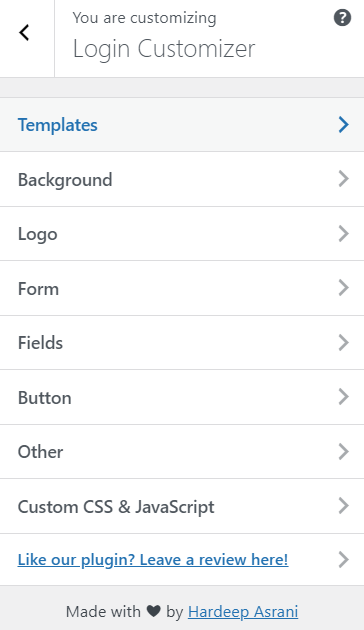Select the Logo section label
The image size is (364, 630).
coord(37,234)
